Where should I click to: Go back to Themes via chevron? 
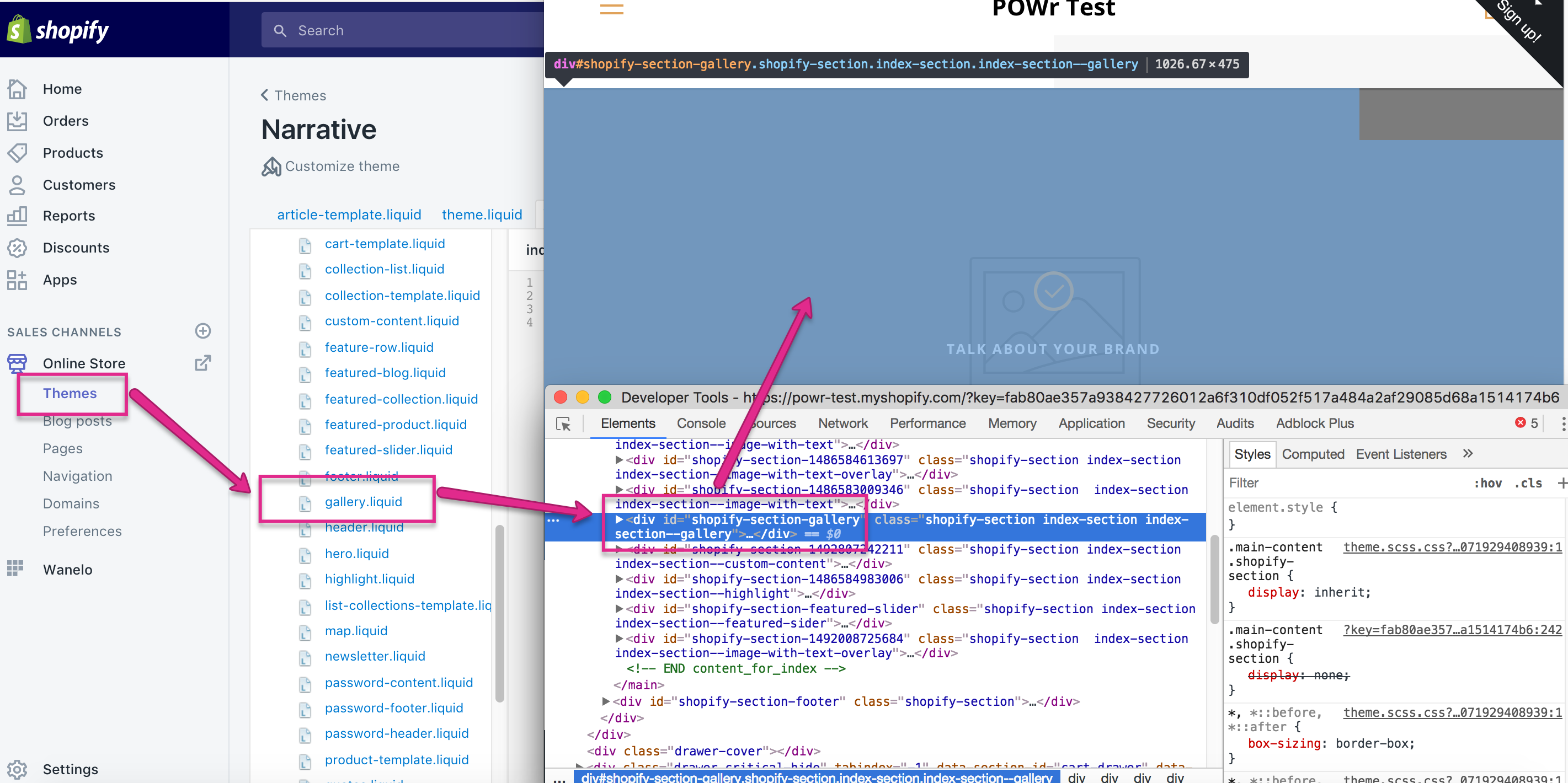pyautogui.click(x=265, y=95)
